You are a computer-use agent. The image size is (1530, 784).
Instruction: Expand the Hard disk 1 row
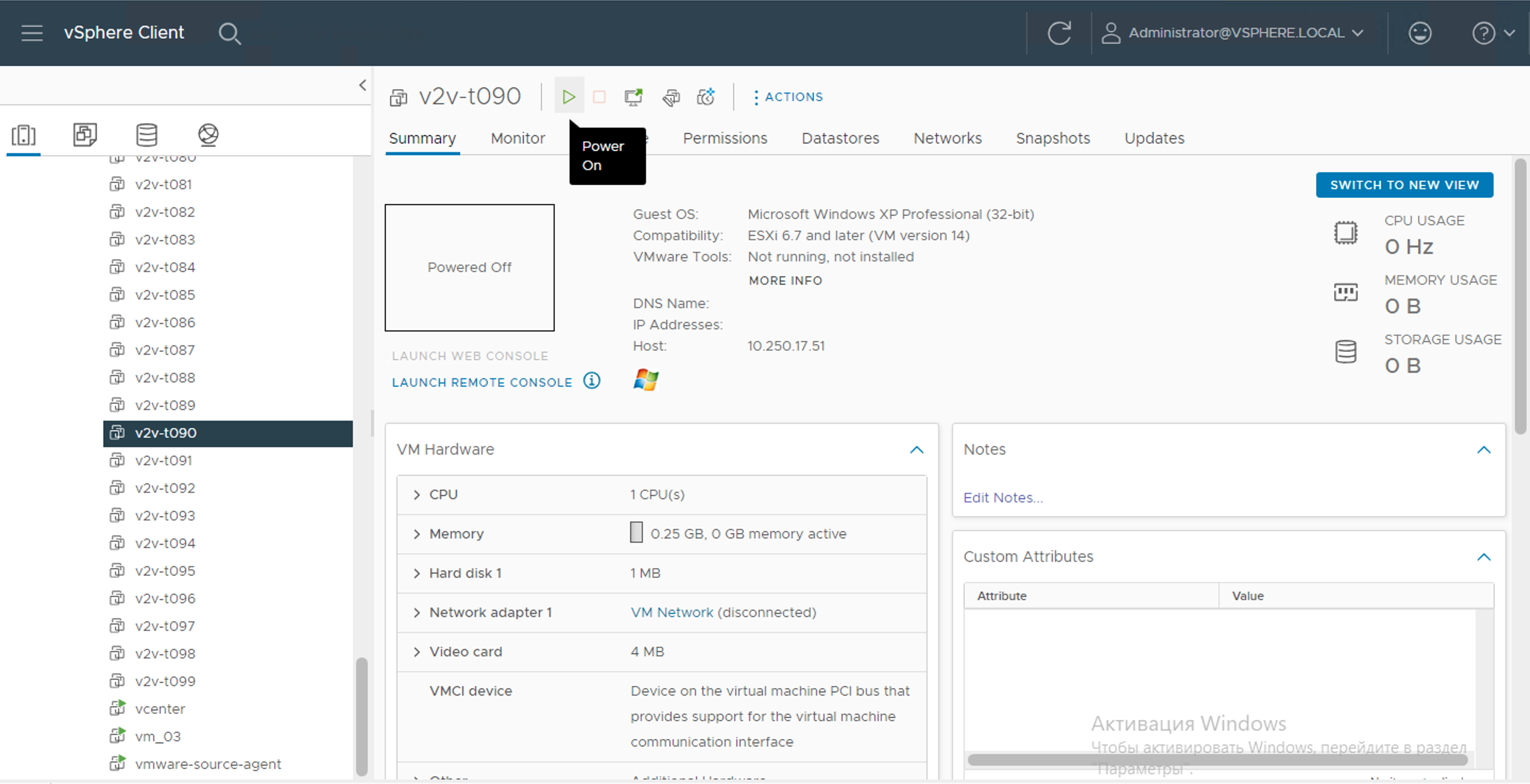pyautogui.click(x=416, y=573)
